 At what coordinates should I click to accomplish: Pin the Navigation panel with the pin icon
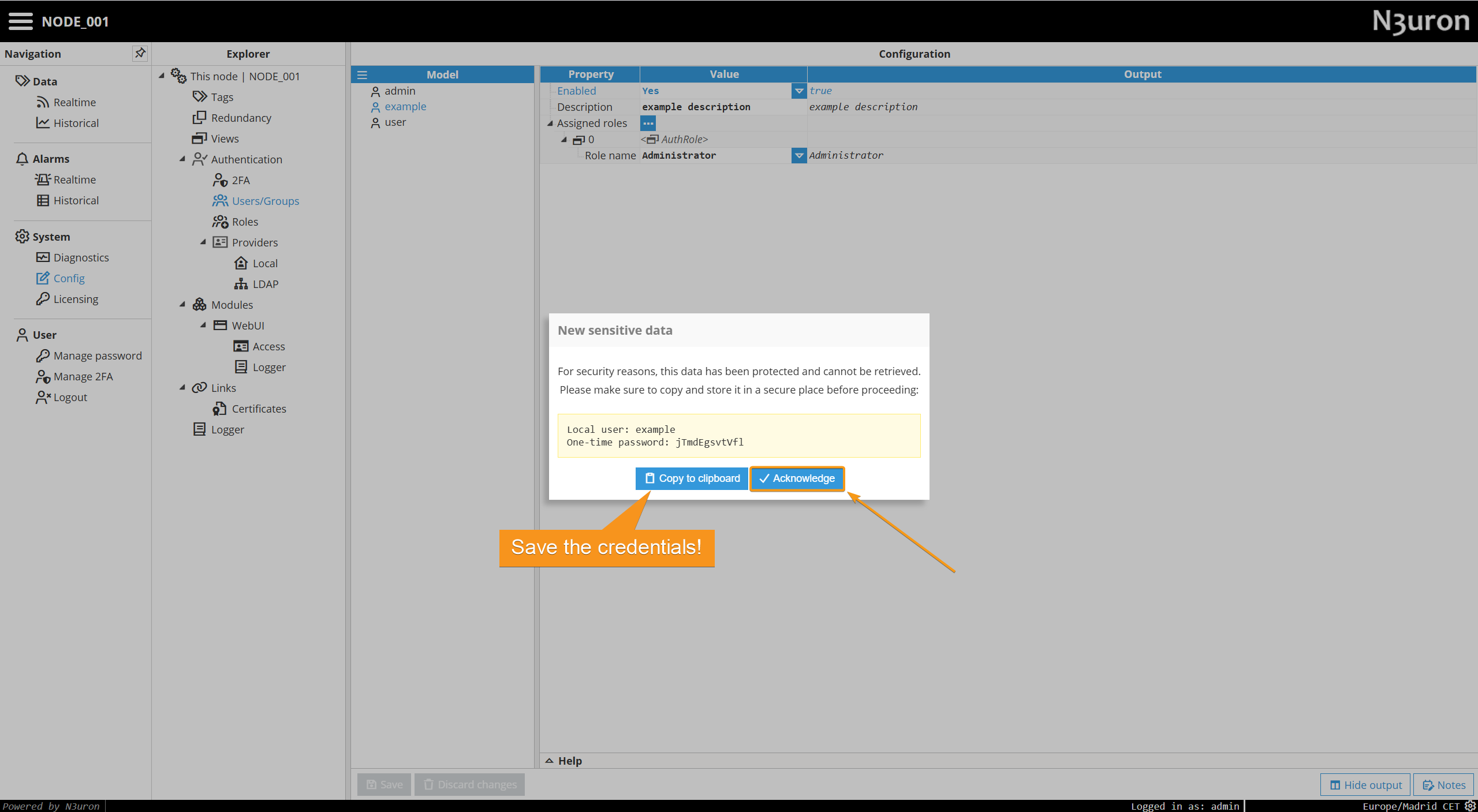[x=140, y=53]
